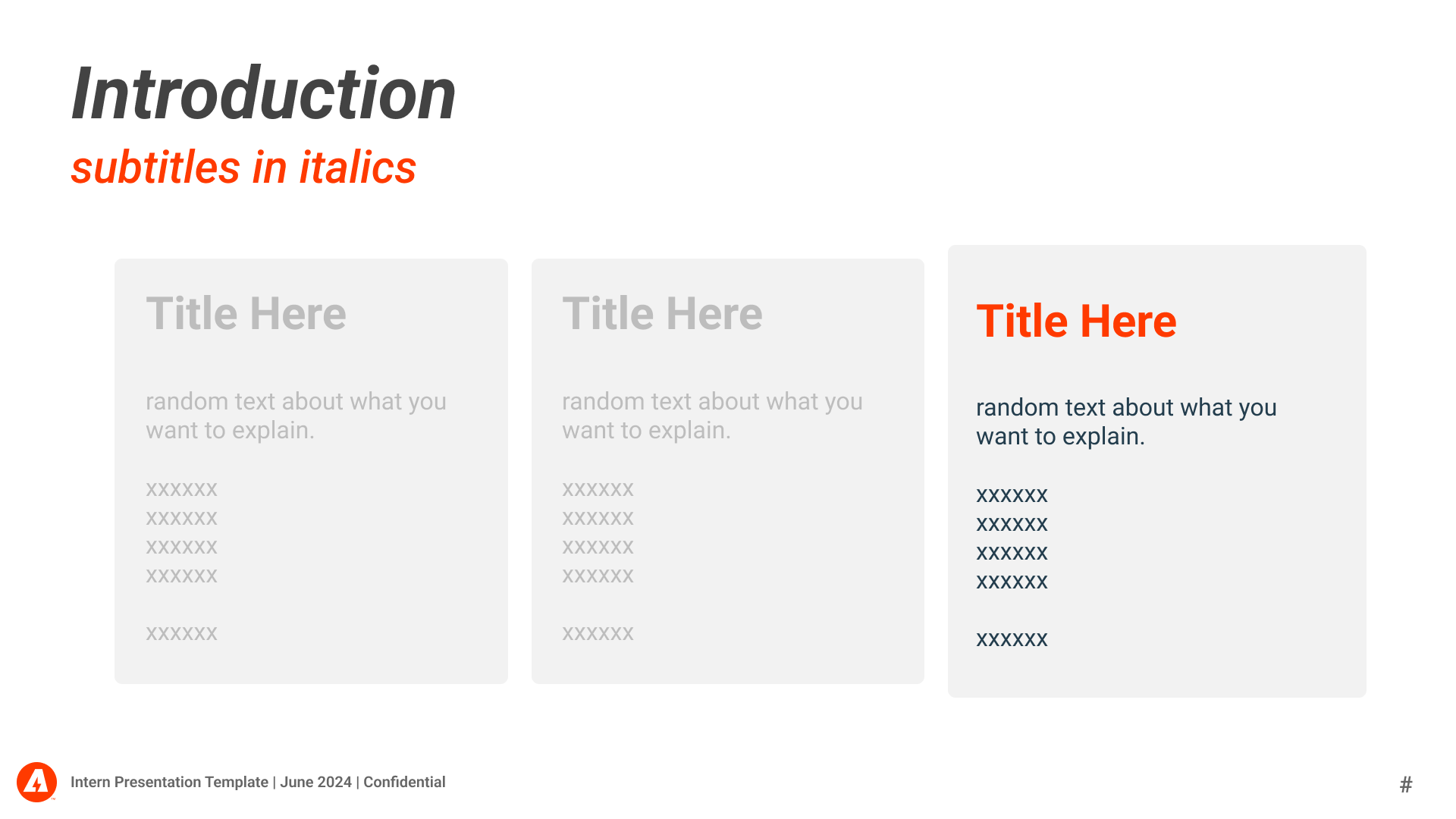Click the first xxxxxx line in the middle card
Viewport: 1456px width, 819px height.
598,489
